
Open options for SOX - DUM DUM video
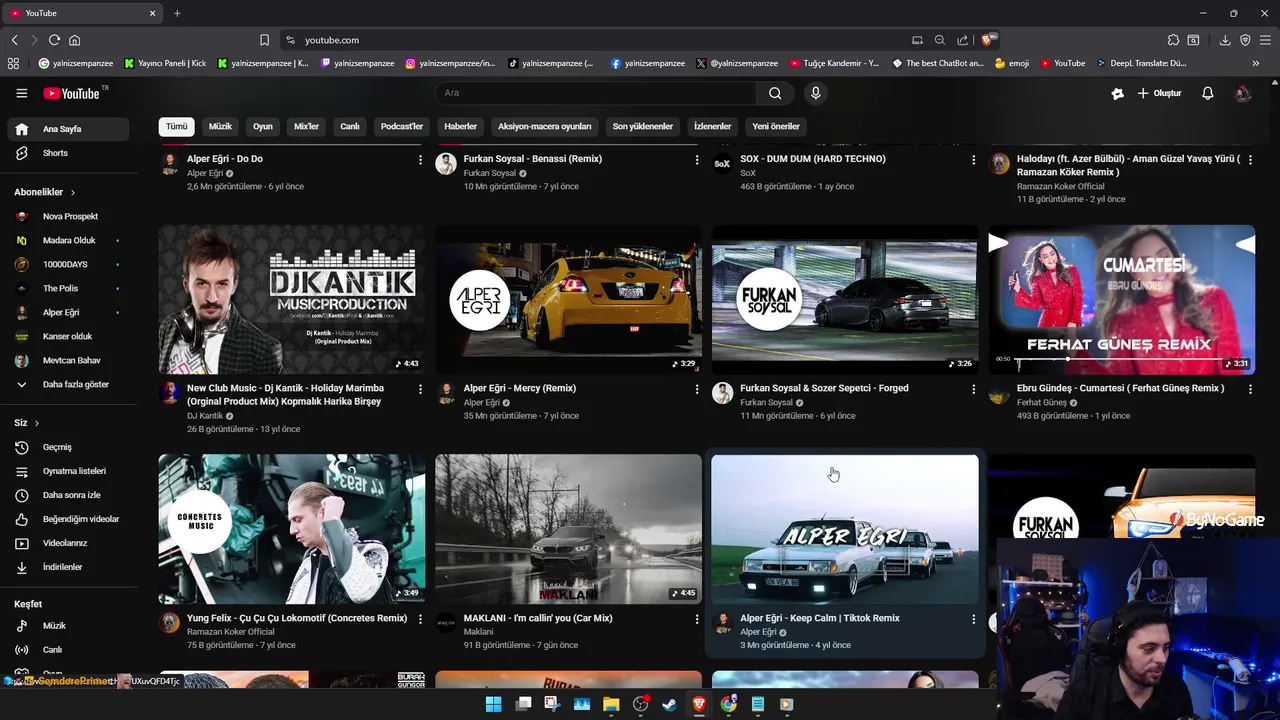tap(973, 160)
